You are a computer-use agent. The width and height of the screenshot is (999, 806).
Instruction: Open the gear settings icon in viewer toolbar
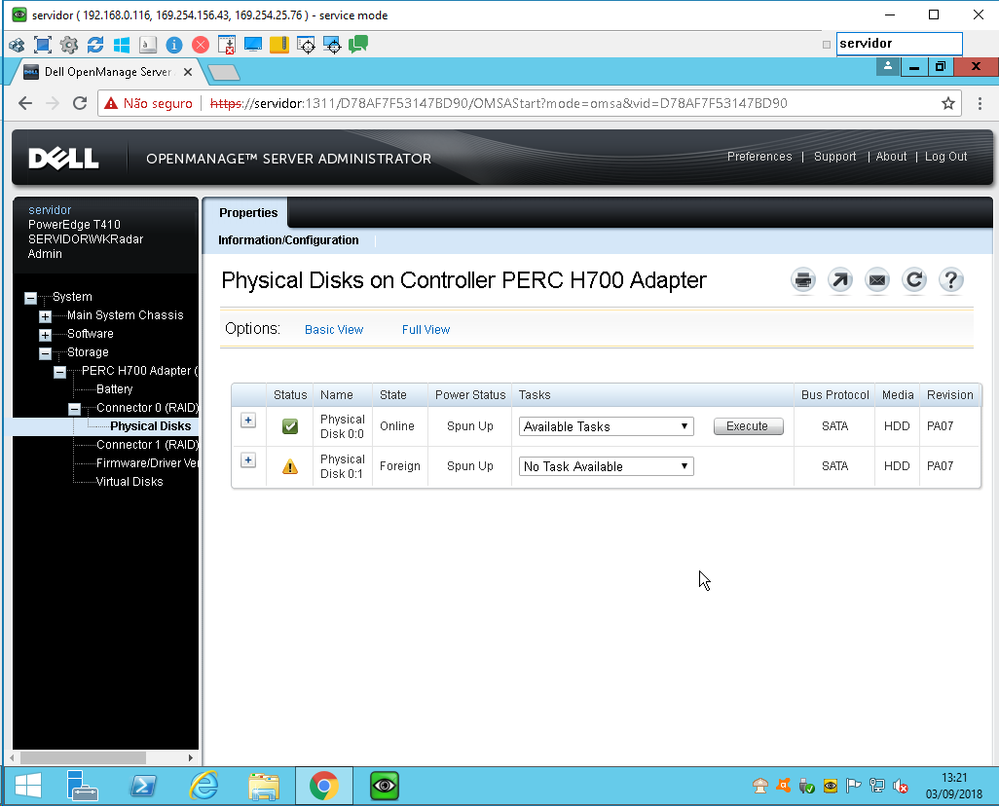point(69,45)
